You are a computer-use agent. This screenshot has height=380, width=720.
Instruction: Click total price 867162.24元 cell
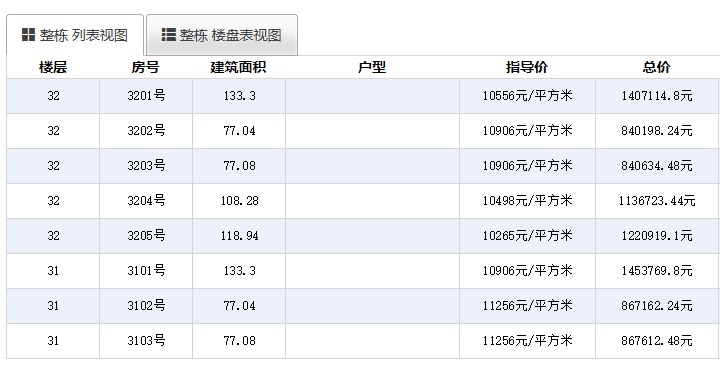657,306
